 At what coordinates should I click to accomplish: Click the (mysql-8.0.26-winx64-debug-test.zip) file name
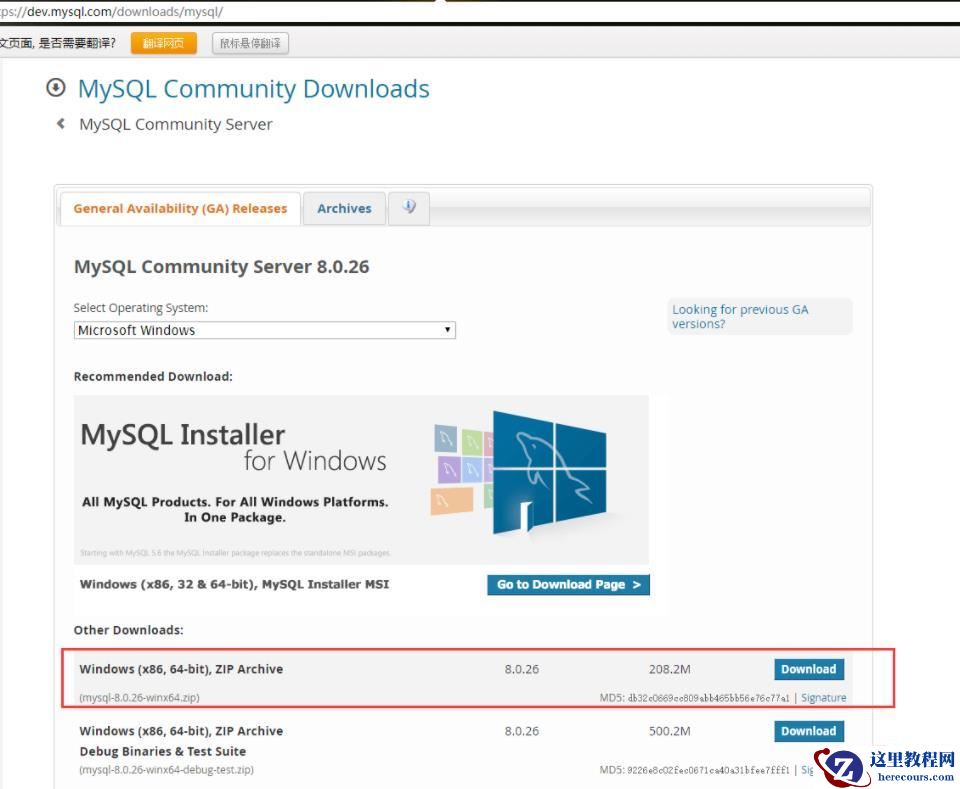pyautogui.click(x=167, y=769)
